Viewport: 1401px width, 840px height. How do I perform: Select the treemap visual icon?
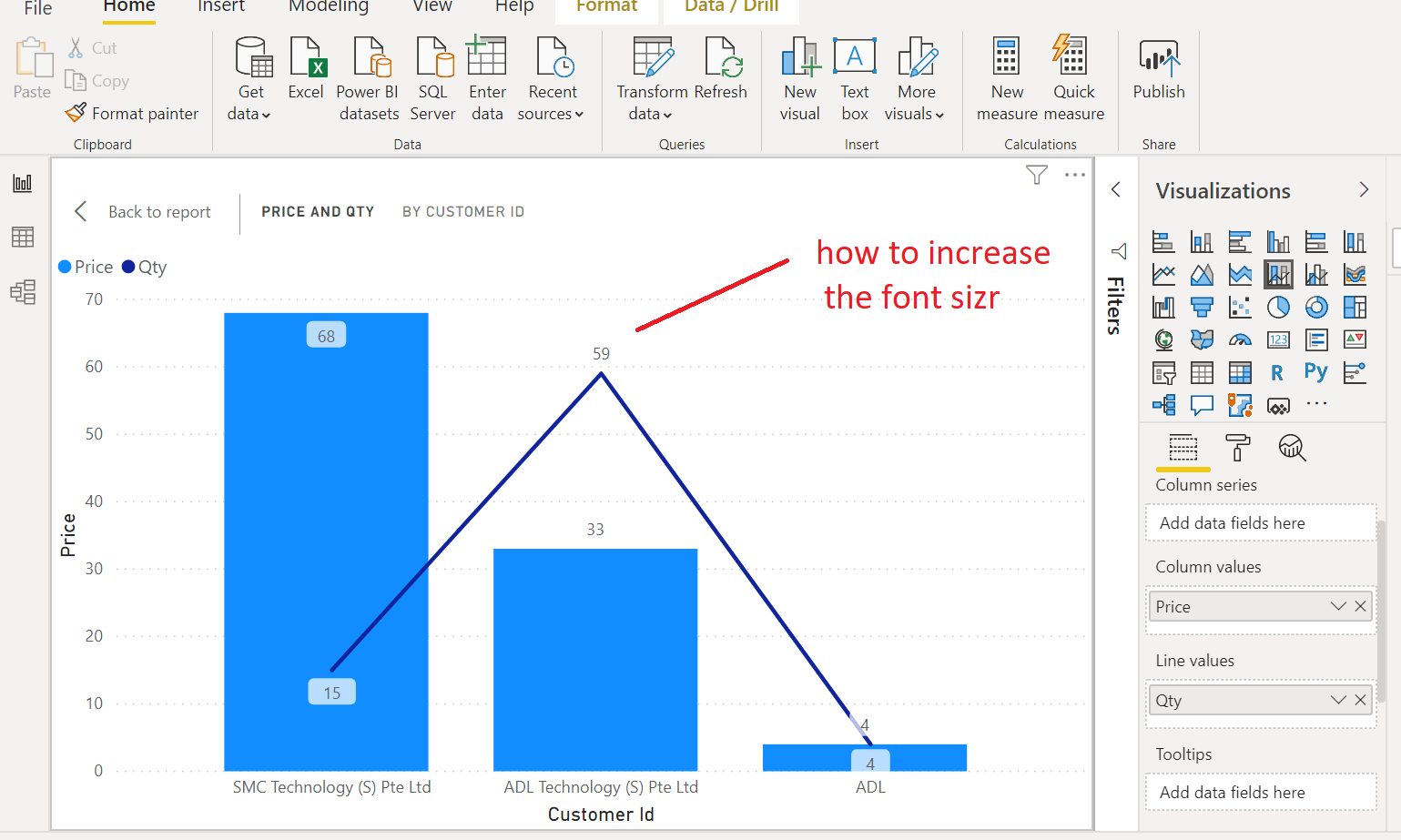click(x=1355, y=307)
